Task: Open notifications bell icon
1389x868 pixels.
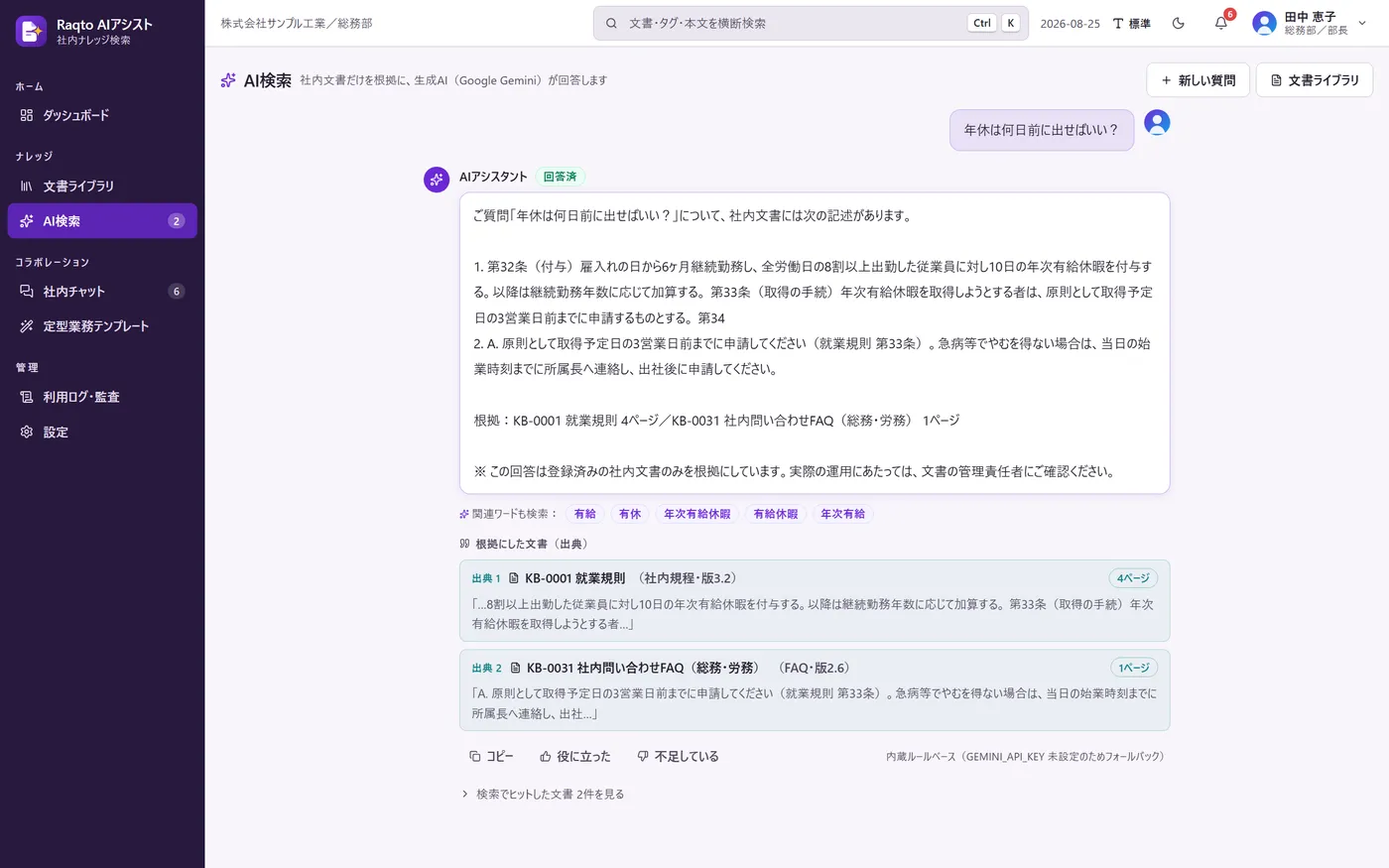Action: [1221, 23]
